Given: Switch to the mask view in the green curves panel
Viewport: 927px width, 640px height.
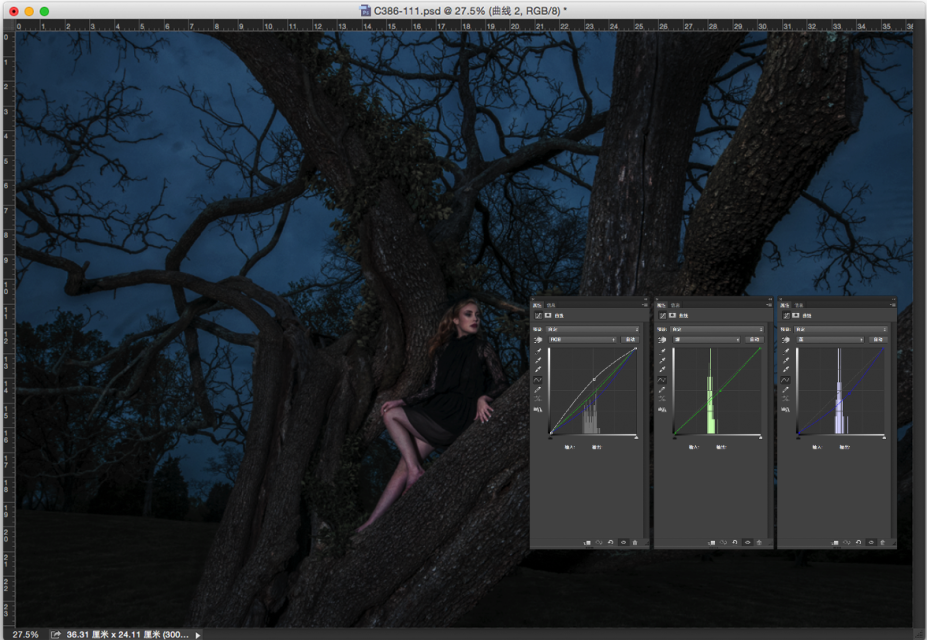Looking at the screenshot, I should coord(672,316).
